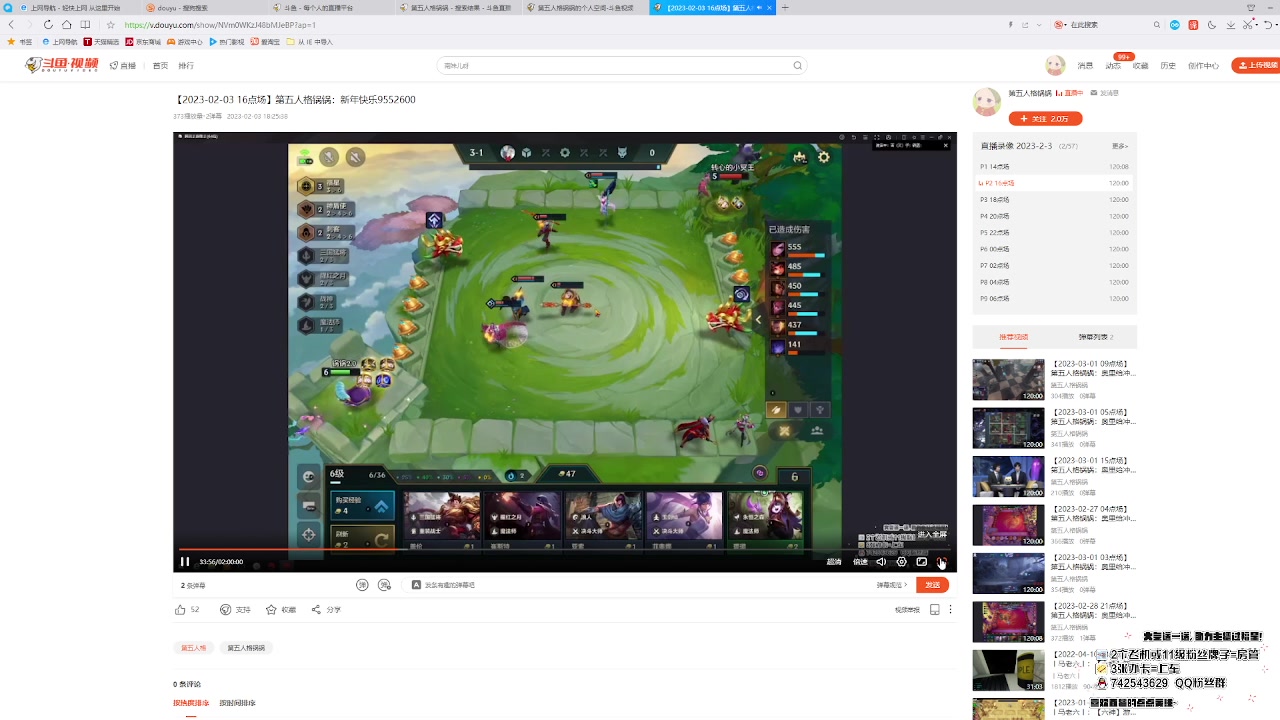Click the orange 发送 send button
This screenshot has height=720, width=1280.
(x=932, y=585)
